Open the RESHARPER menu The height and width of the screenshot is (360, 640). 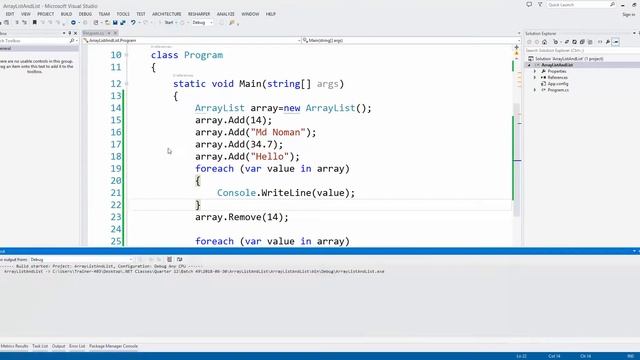199,14
